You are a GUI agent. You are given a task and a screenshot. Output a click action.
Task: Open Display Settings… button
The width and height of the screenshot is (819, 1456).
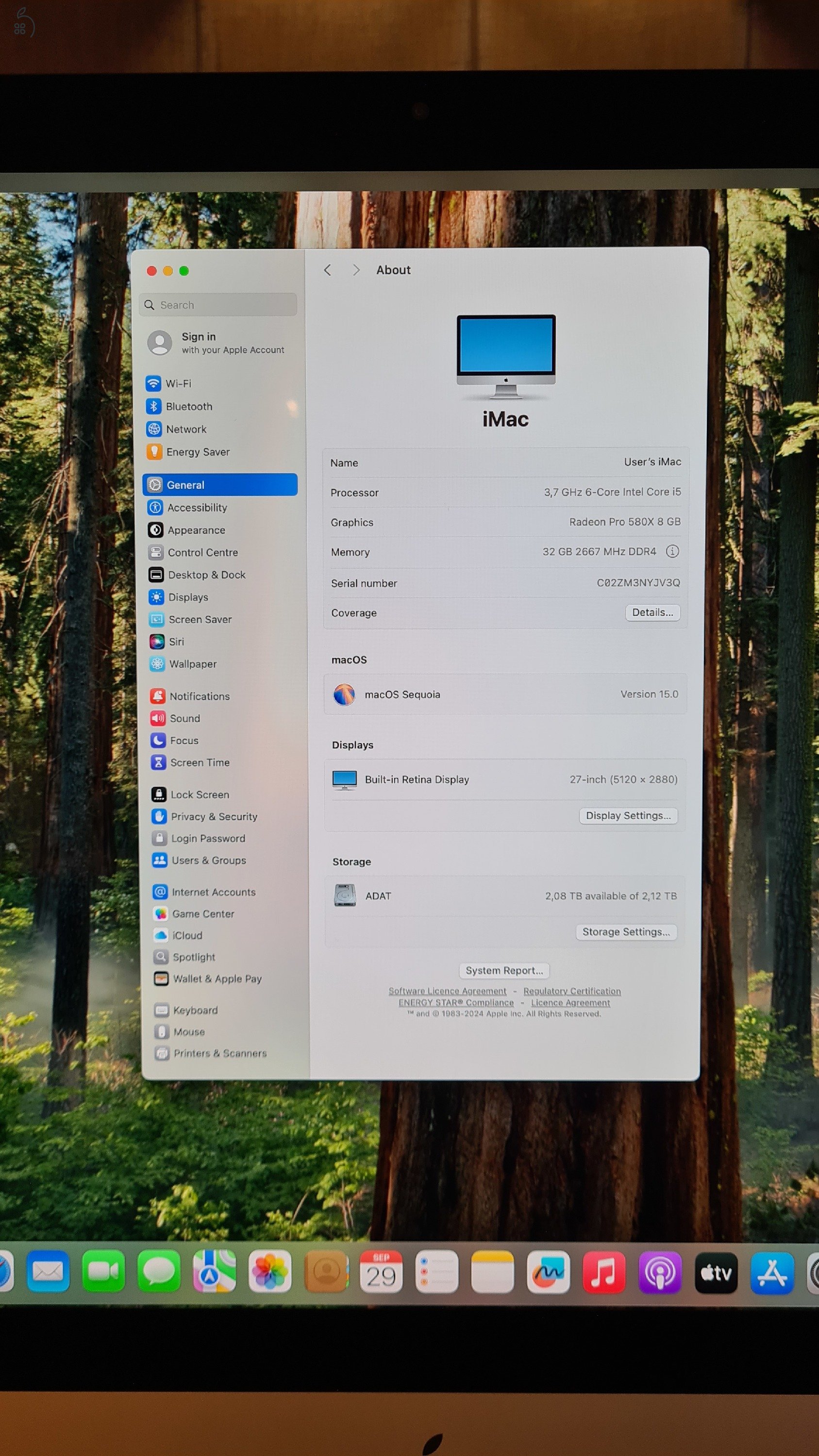click(629, 816)
